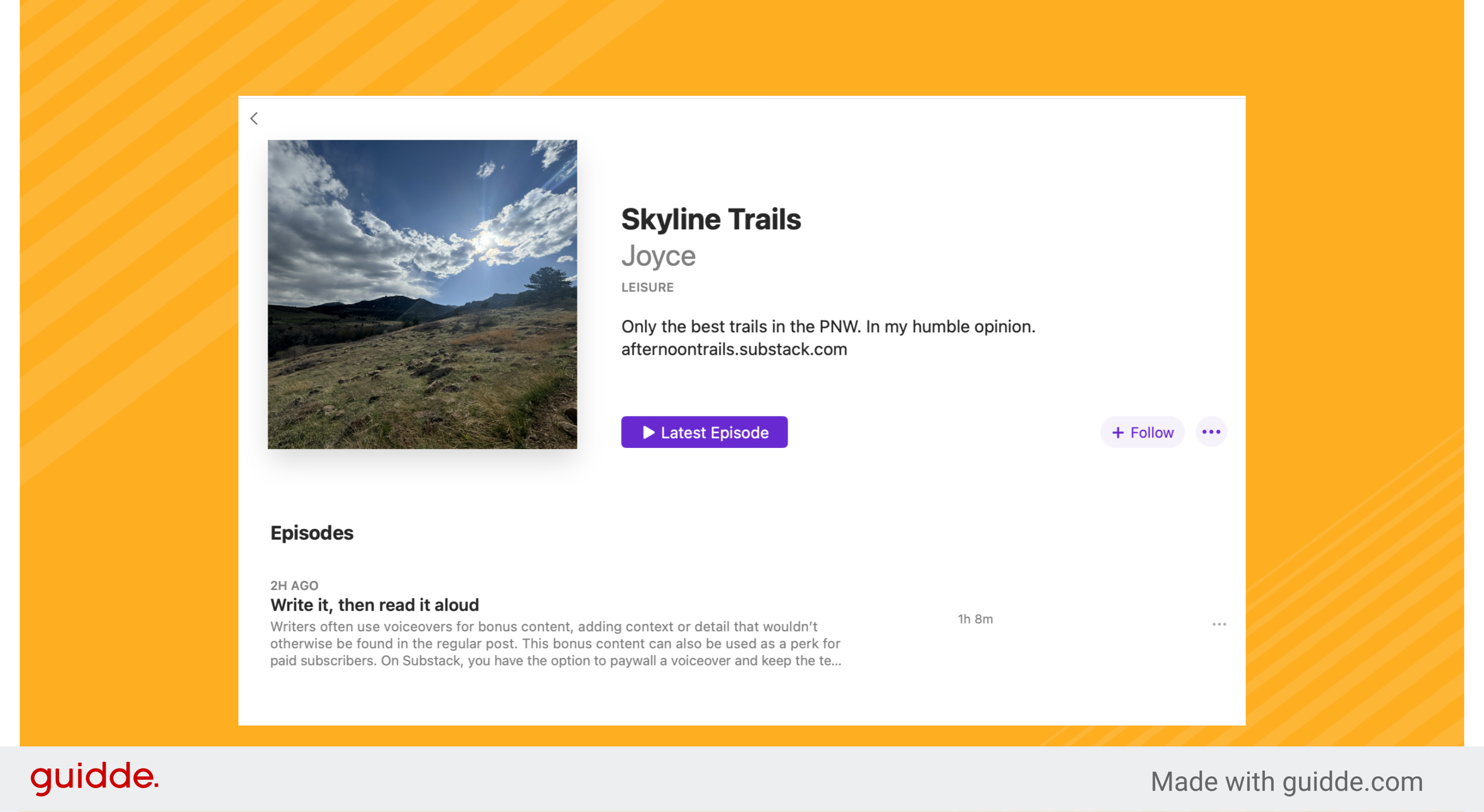Click the plus icon next to Follow

[1118, 432]
